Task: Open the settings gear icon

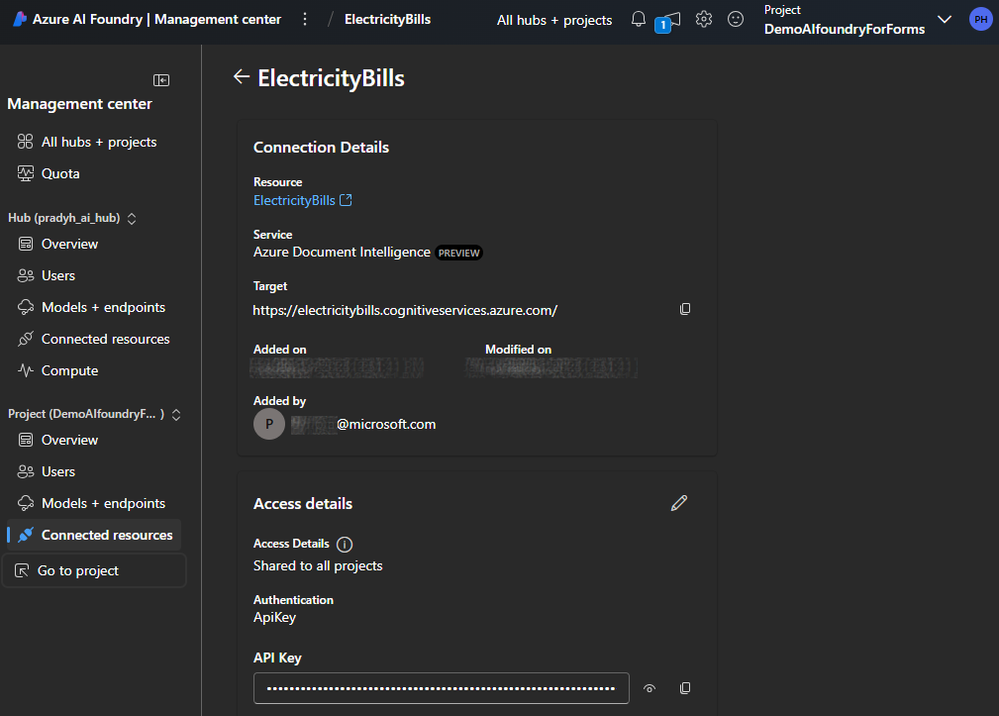Action: [703, 19]
